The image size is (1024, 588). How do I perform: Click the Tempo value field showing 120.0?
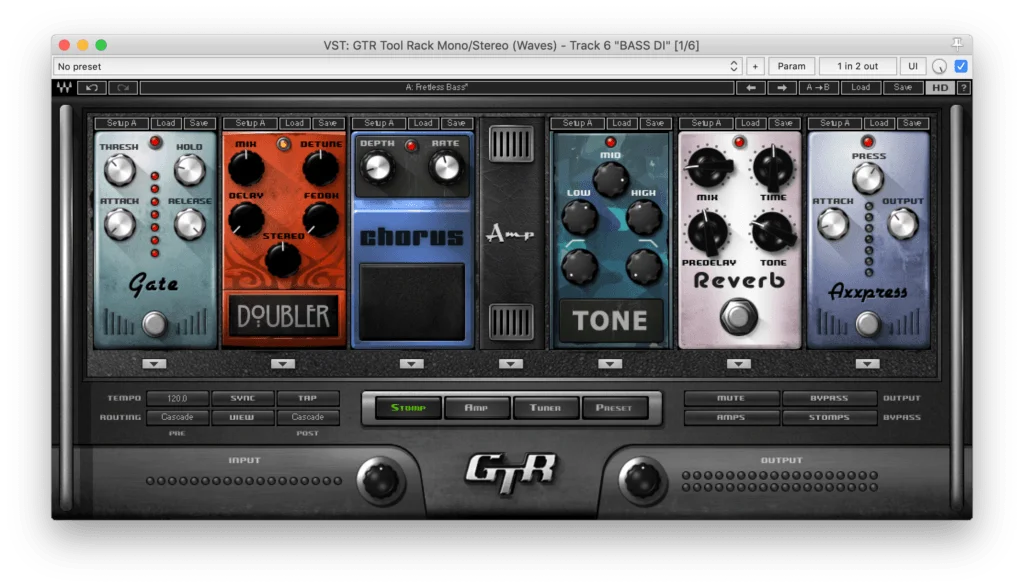coord(177,398)
